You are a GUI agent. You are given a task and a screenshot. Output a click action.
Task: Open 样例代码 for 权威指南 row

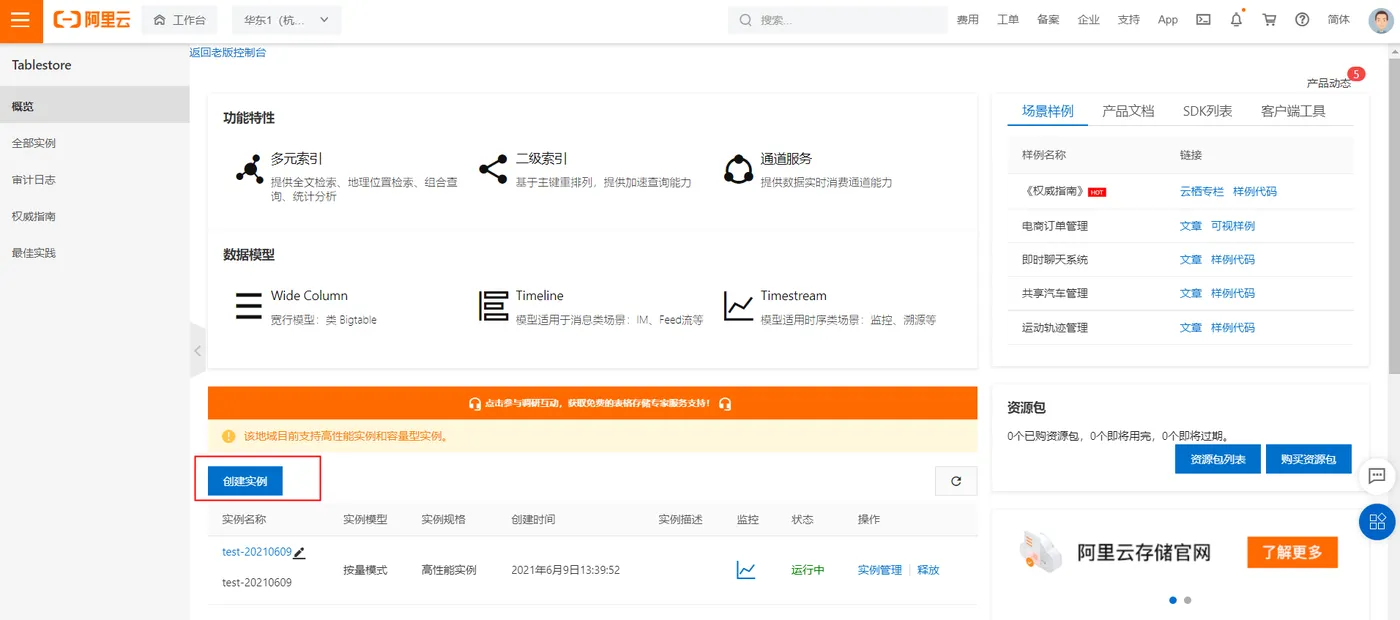tap(1255, 191)
